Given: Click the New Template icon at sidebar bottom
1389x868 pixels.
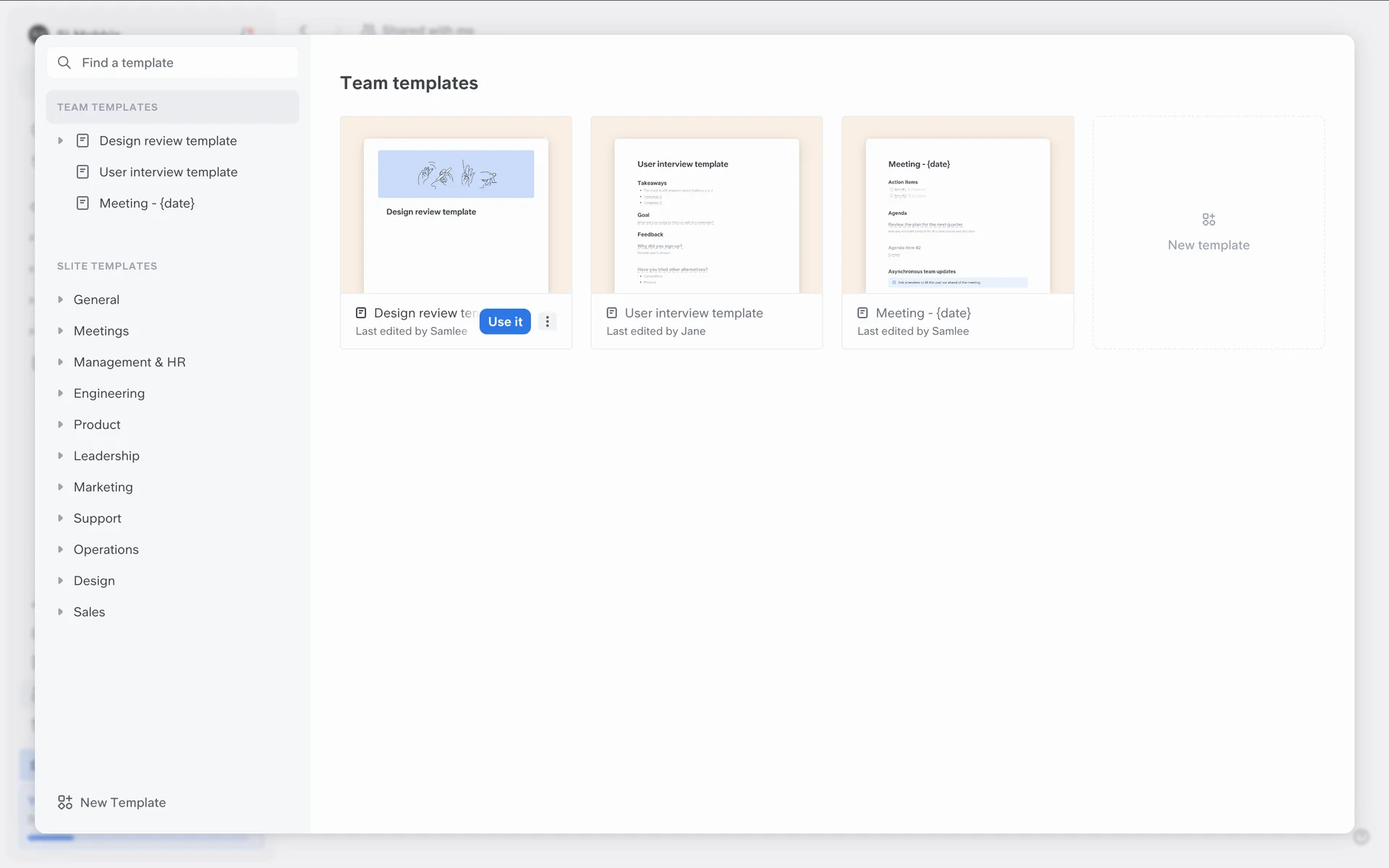Looking at the screenshot, I should point(65,802).
